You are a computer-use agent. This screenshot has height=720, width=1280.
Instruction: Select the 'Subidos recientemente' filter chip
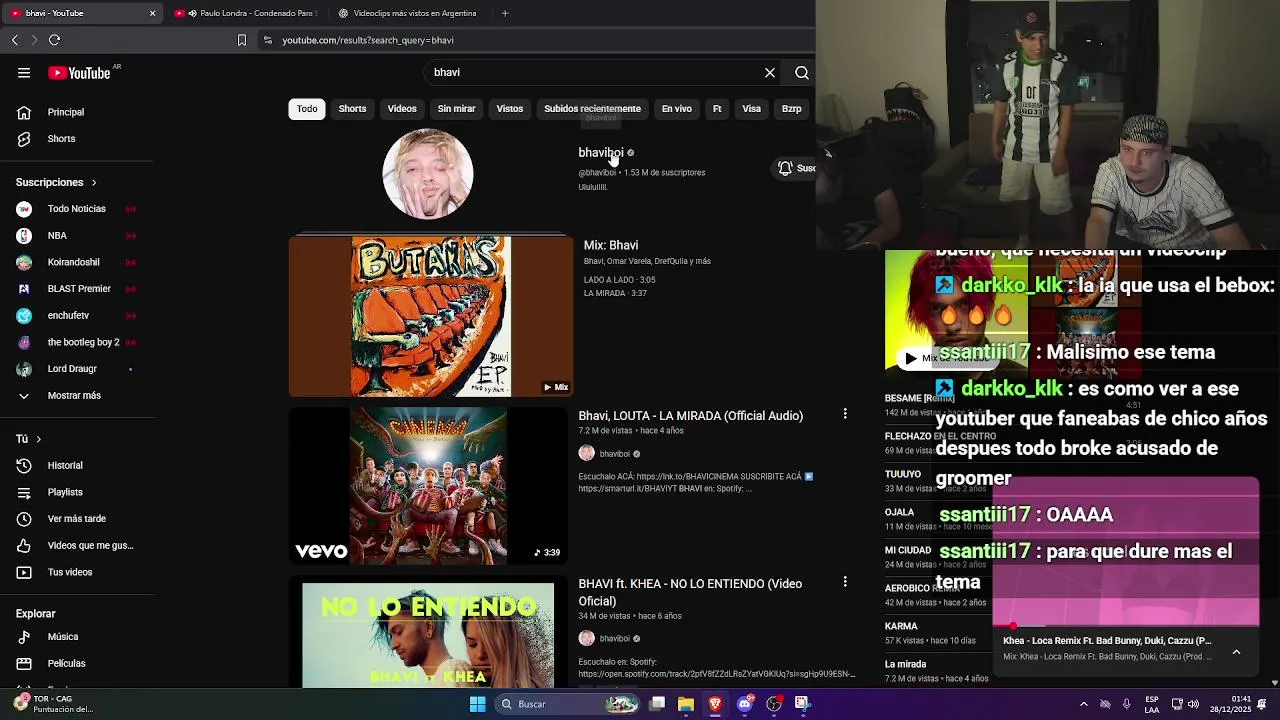(x=592, y=108)
